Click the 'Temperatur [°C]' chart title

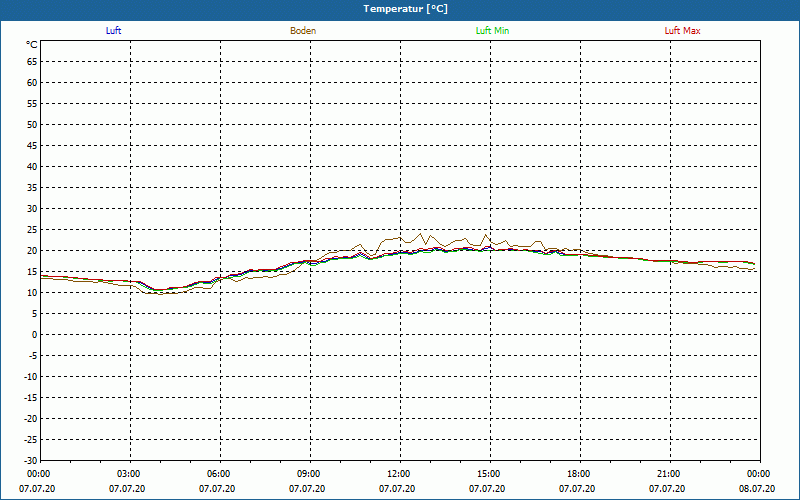pyautogui.click(x=405, y=9)
